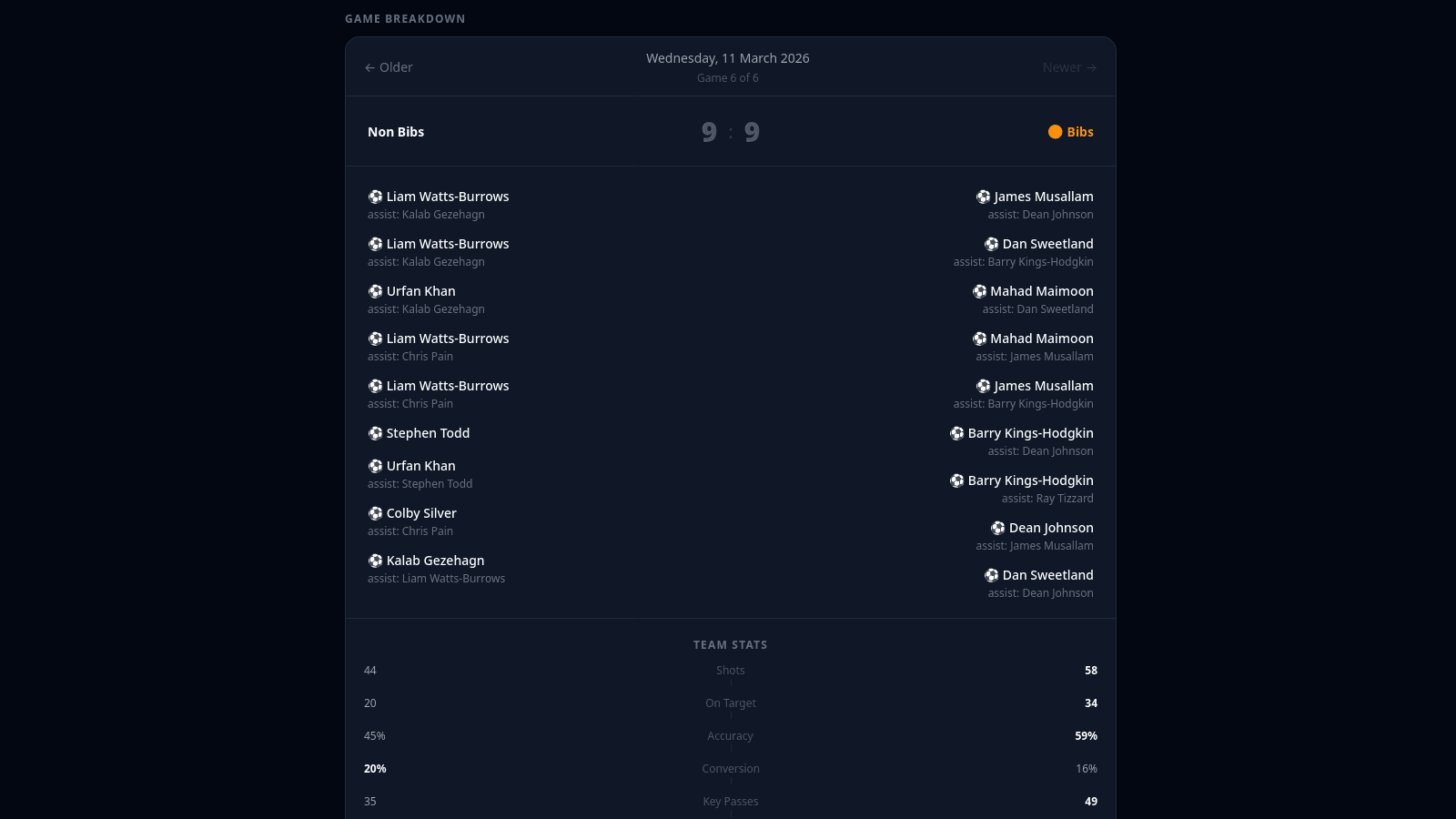This screenshot has width=1456, height=819.
Task: Open the Team Stats section heading
Action: tap(730, 644)
